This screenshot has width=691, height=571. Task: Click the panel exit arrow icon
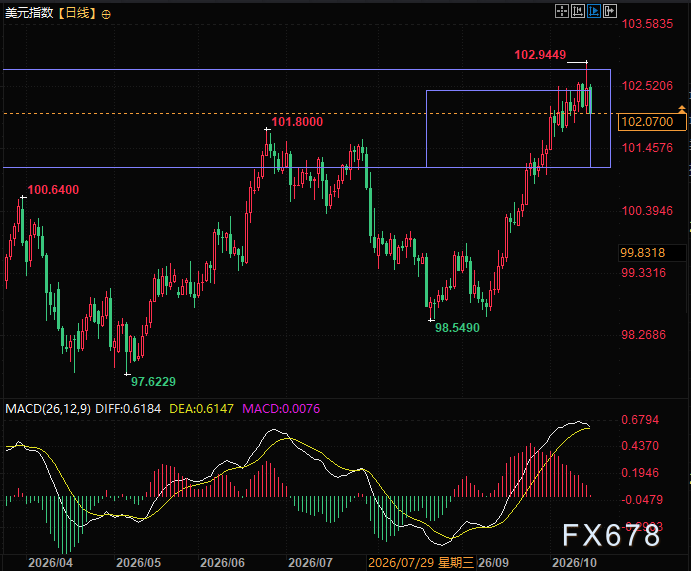(609, 11)
